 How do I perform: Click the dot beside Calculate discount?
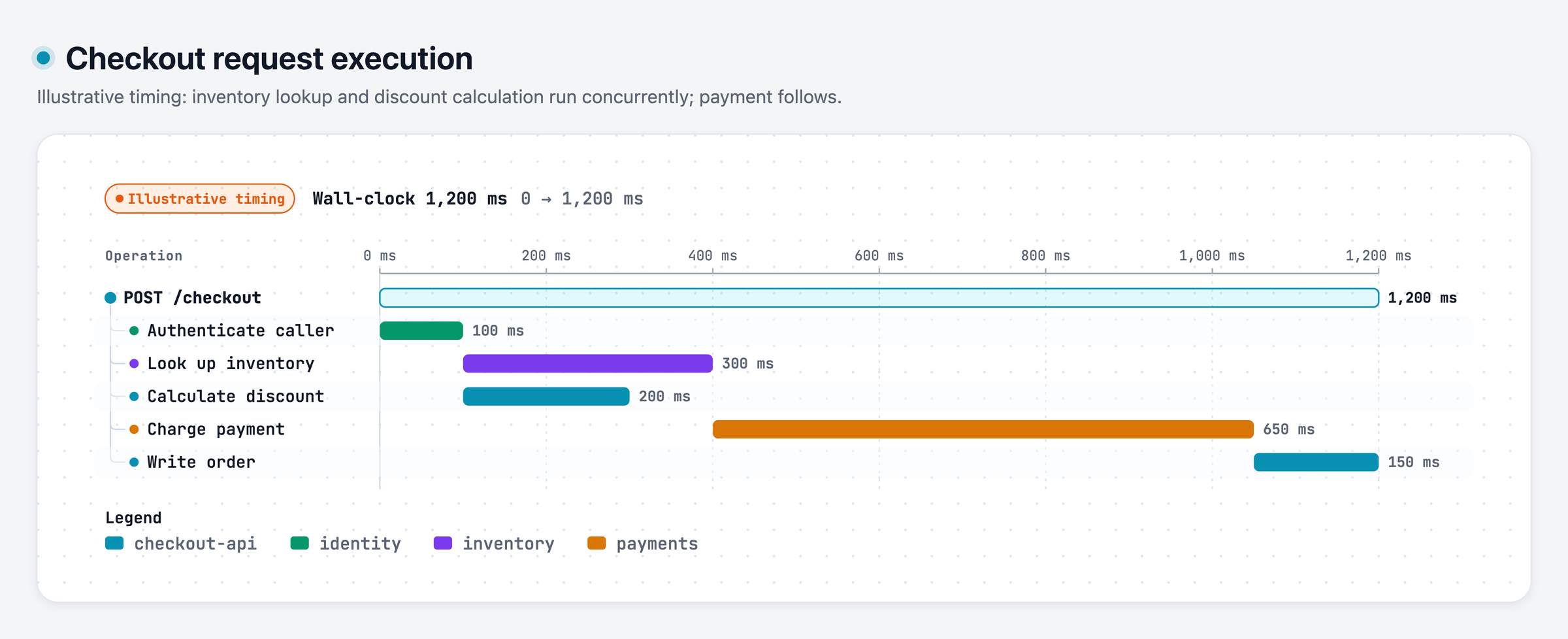tap(134, 397)
